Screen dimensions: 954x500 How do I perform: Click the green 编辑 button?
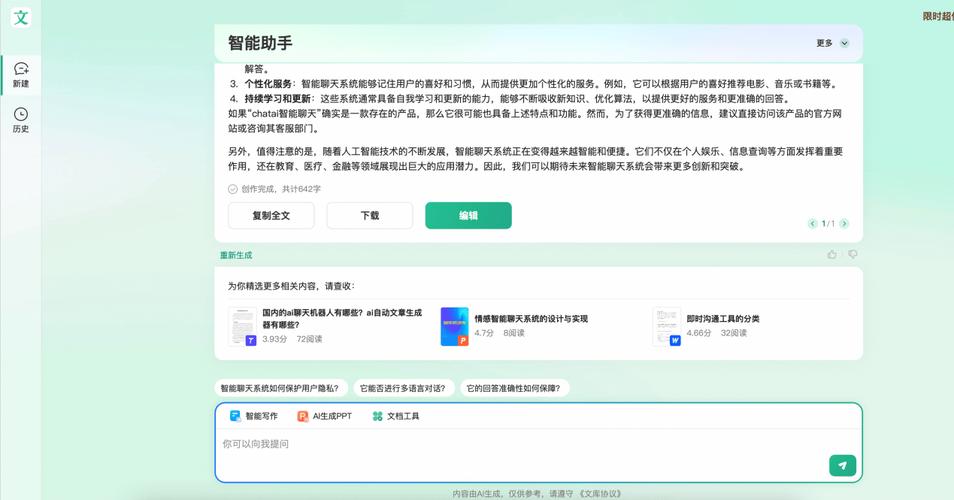pyautogui.click(x=468, y=215)
